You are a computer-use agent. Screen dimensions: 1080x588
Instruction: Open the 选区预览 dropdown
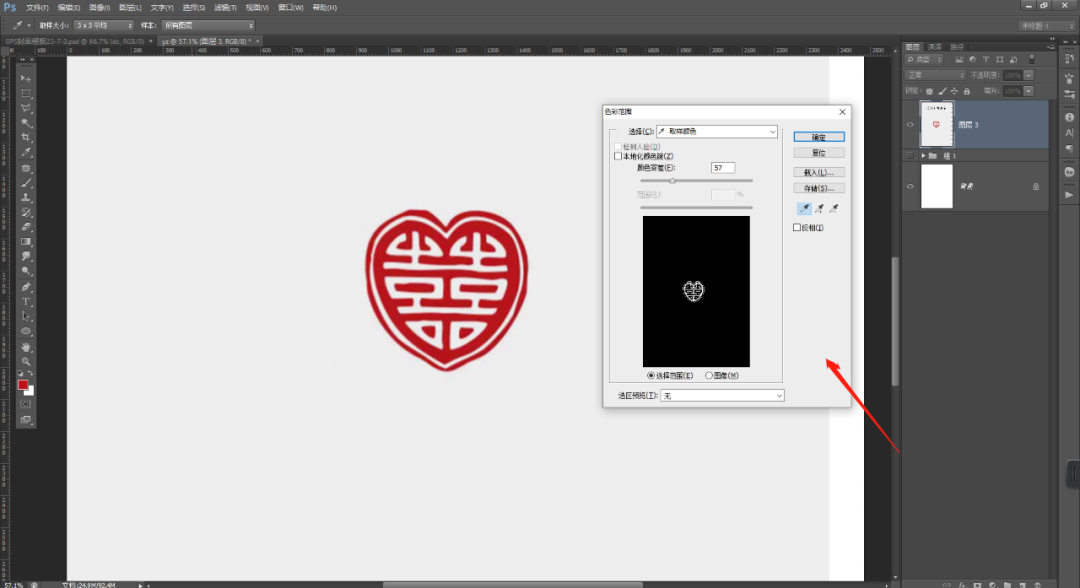(x=724, y=396)
